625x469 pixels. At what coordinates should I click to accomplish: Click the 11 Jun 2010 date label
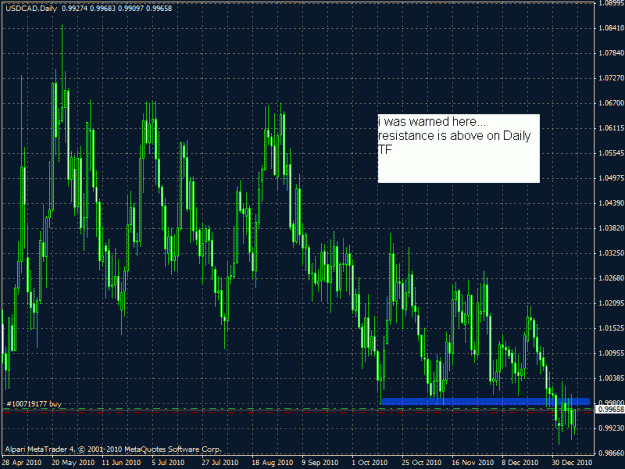click(121, 463)
